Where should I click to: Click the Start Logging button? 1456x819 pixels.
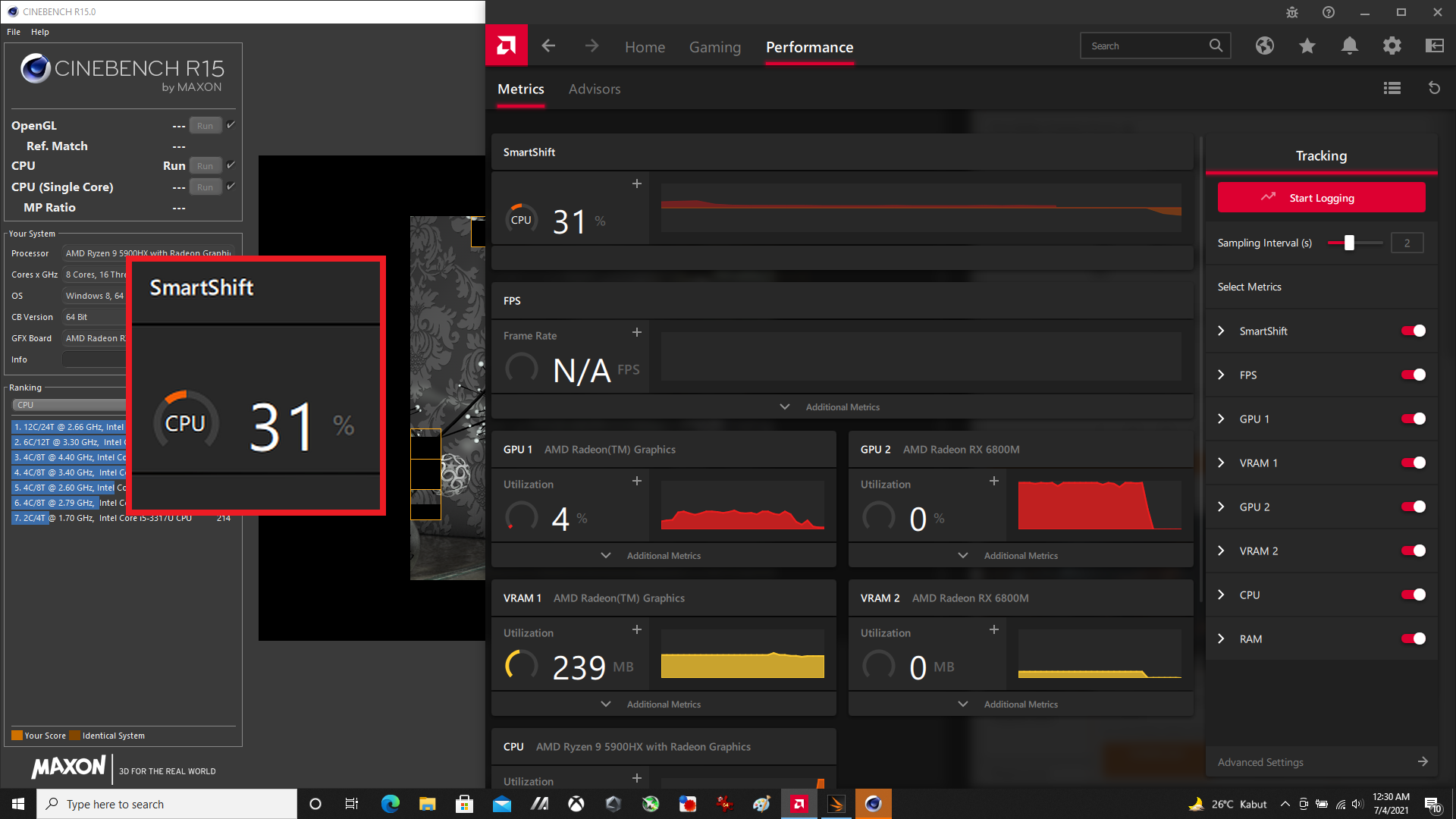(1321, 198)
